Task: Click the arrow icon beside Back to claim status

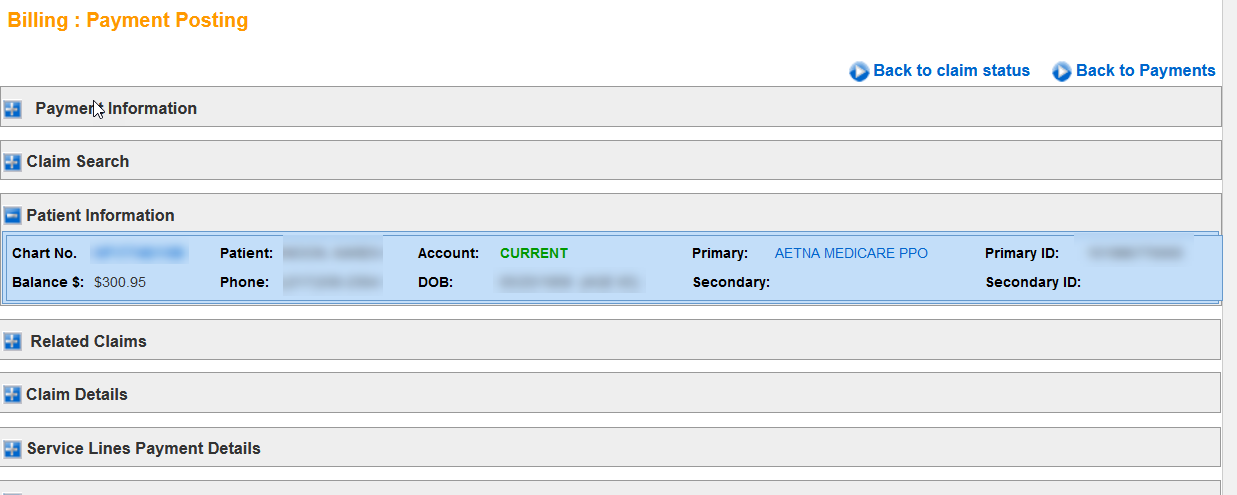Action: [x=859, y=72]
